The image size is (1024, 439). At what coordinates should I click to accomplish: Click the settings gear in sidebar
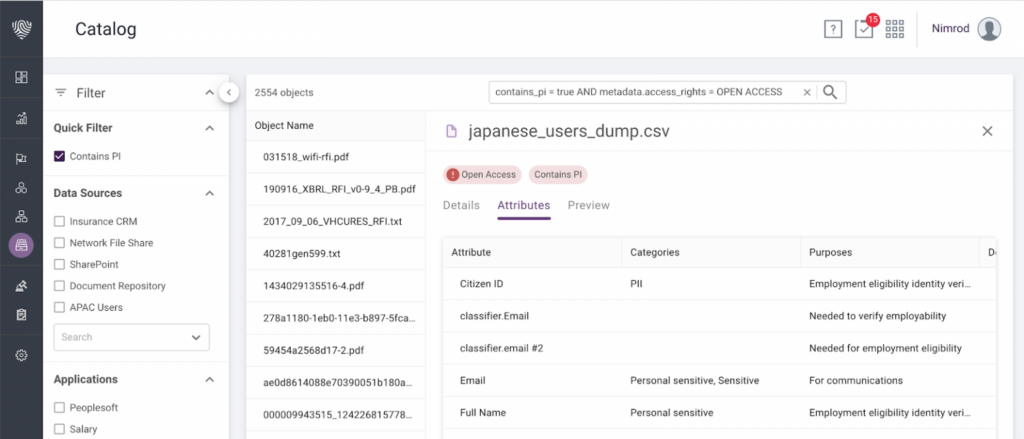[21, 355]
